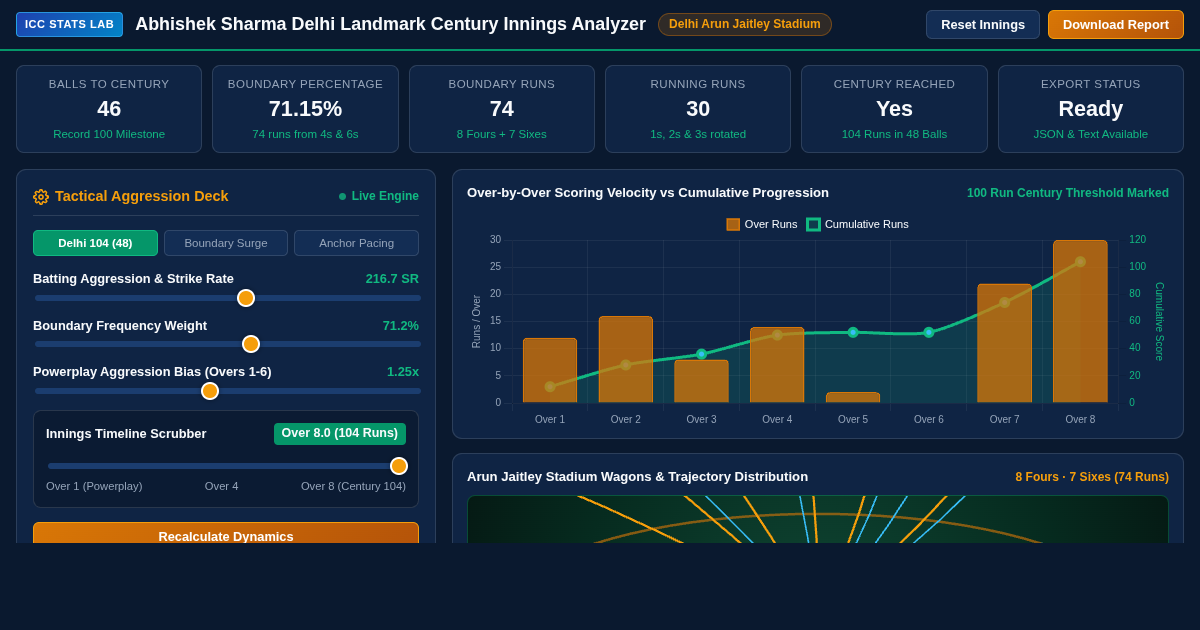Select the Delhi 104 (48) preset tab
The height and width of the screenshot is (630, 1200).
(x=95, y=243)
